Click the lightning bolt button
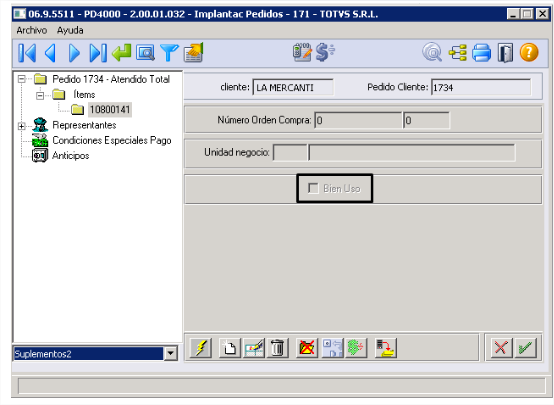 201,348
